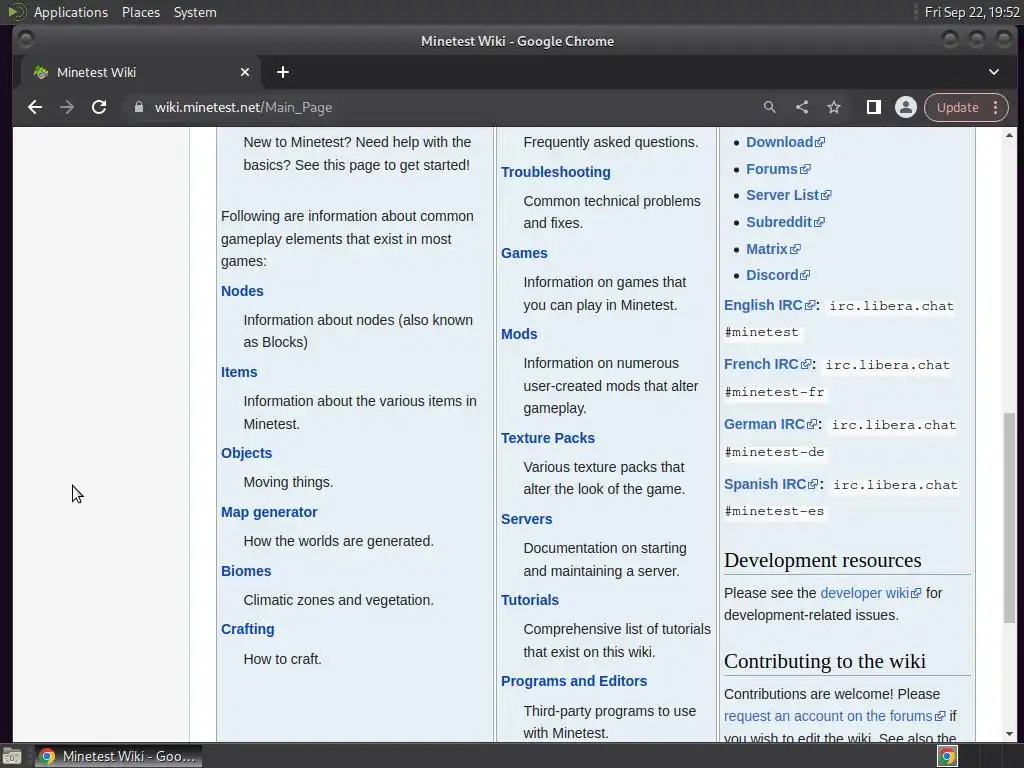Screen dimensions: 1024x768
Task: Open the Chrome side panel
Action: pyautogui.click(x=874, y=107)
